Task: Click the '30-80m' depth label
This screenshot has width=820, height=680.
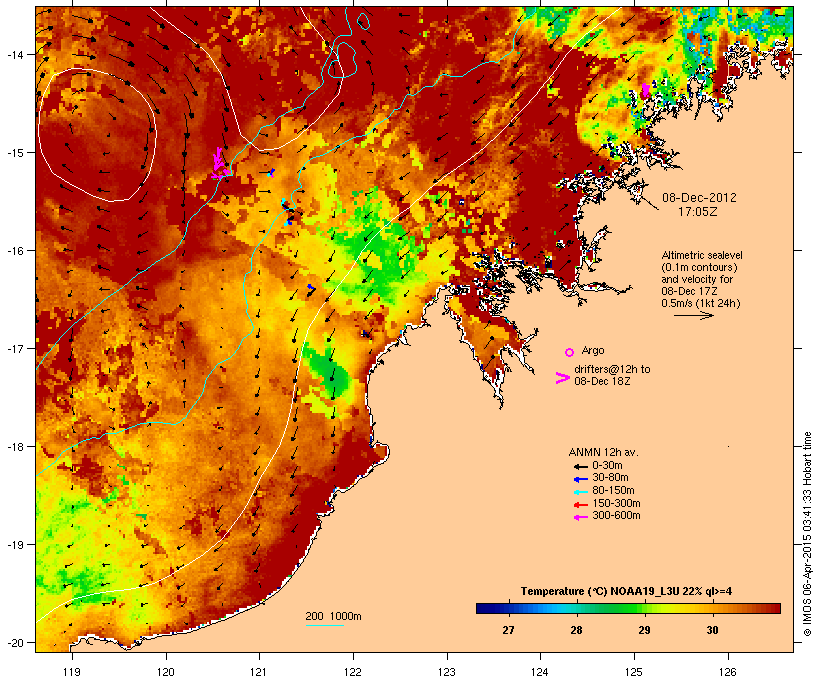Action: (610, 478)
